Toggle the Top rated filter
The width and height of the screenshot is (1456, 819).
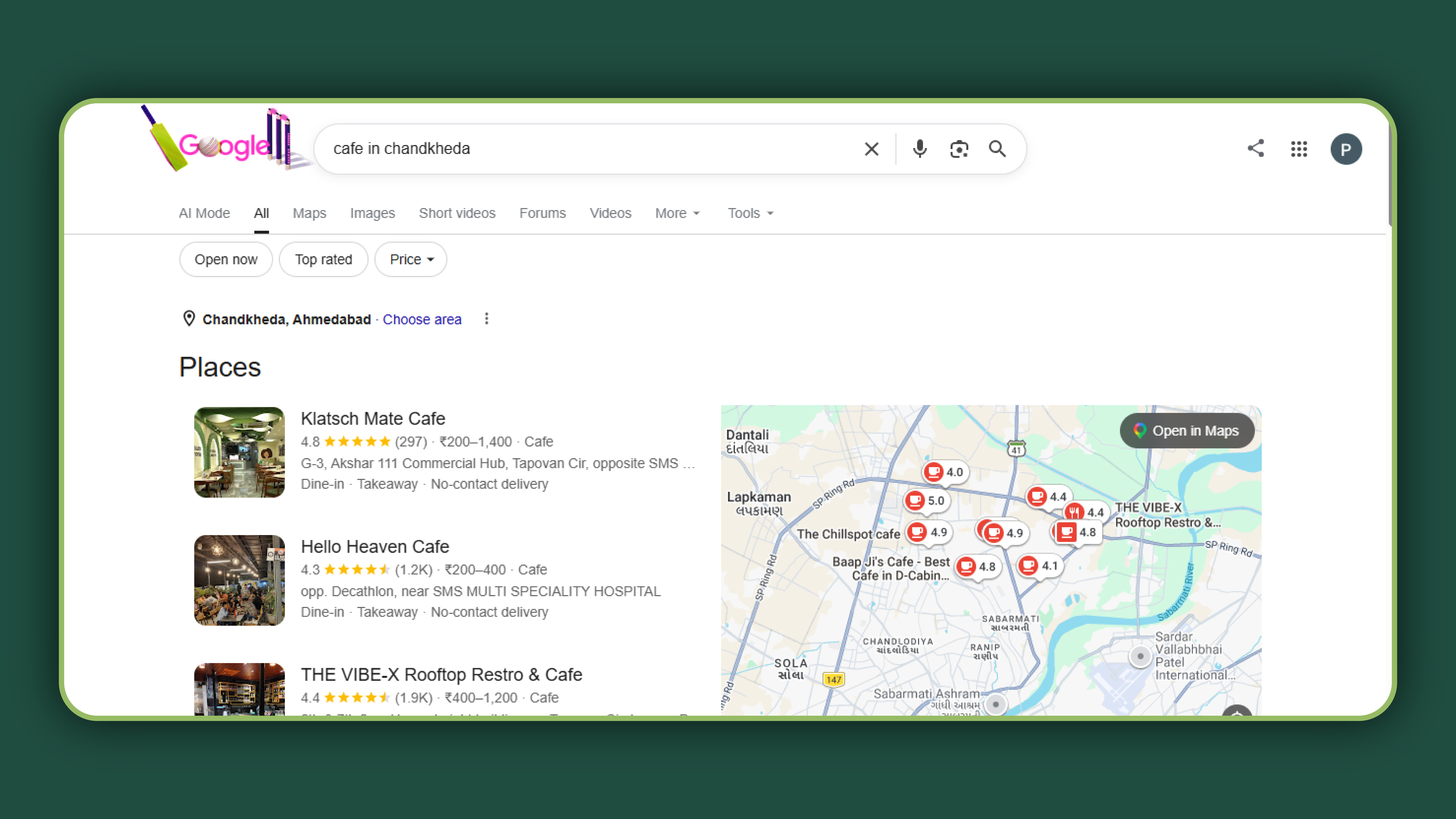tap(323, 259)
